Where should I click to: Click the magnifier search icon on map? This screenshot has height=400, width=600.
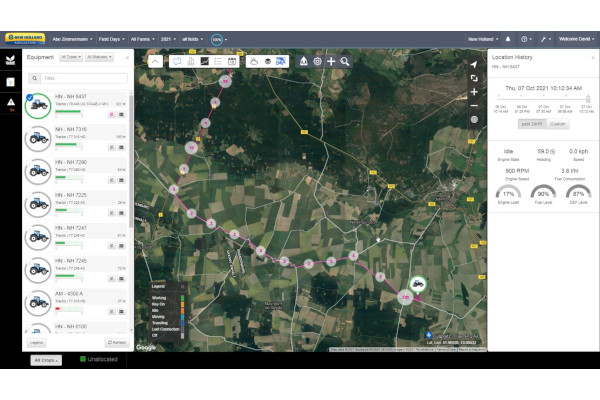(x=345, y=61)
